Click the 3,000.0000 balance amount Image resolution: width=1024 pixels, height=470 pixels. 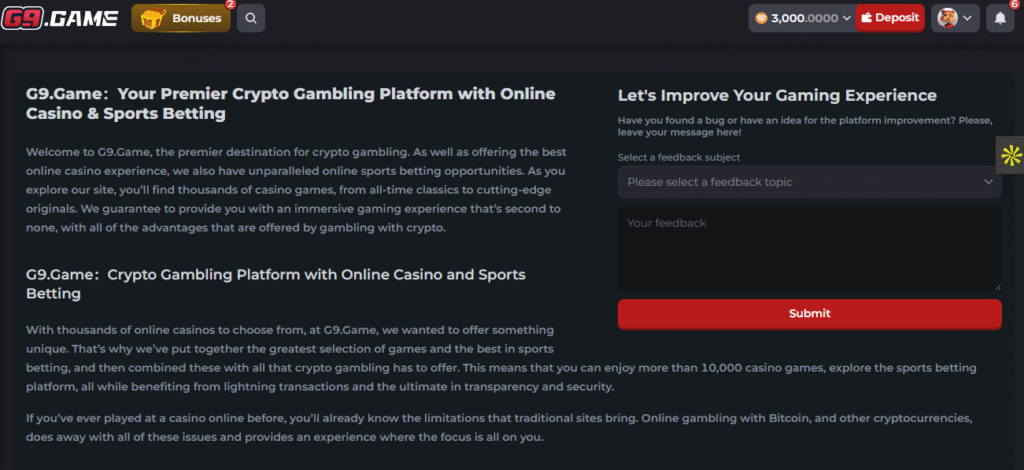804,18
